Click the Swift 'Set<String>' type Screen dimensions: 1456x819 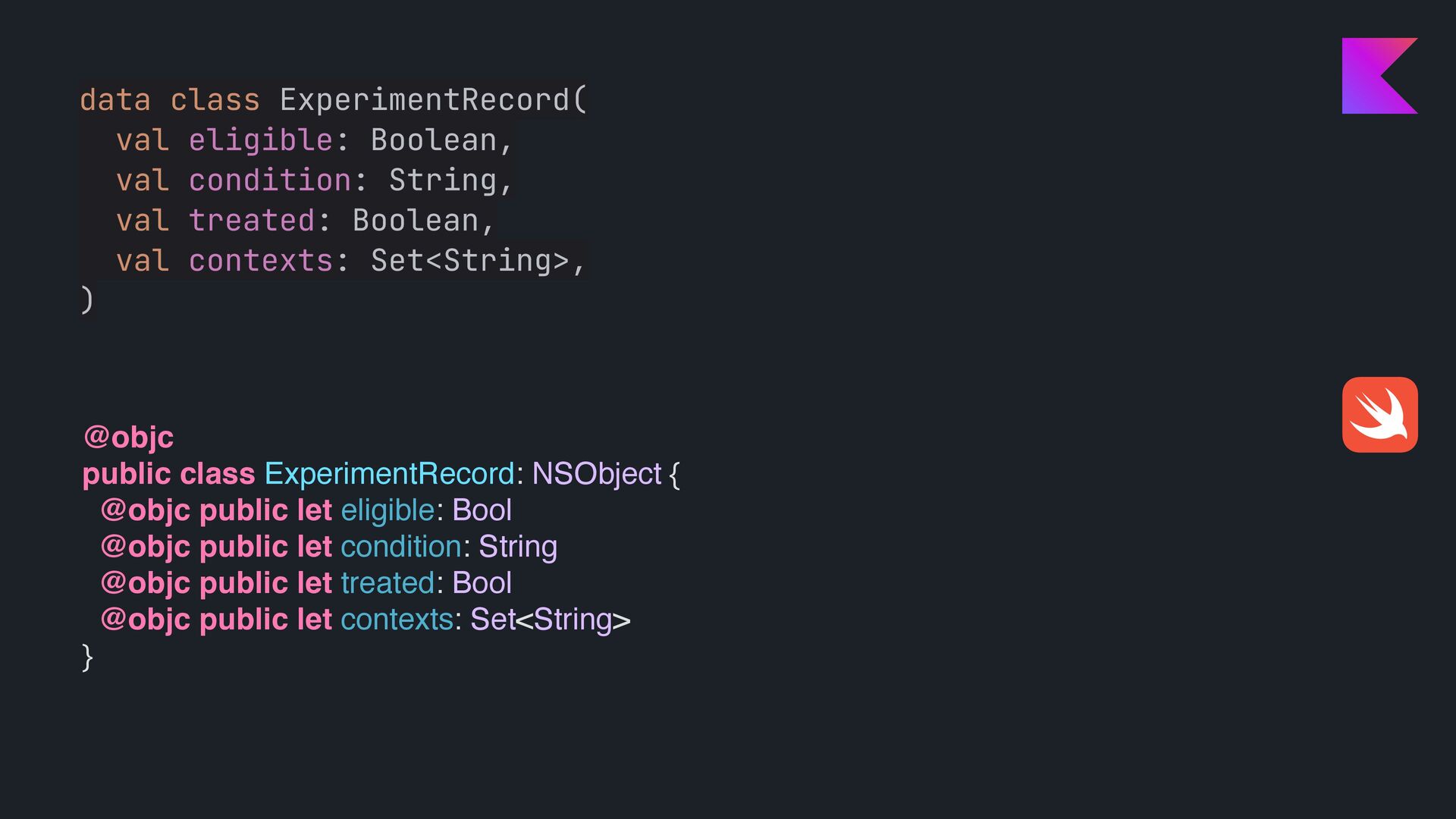point(550,620)
